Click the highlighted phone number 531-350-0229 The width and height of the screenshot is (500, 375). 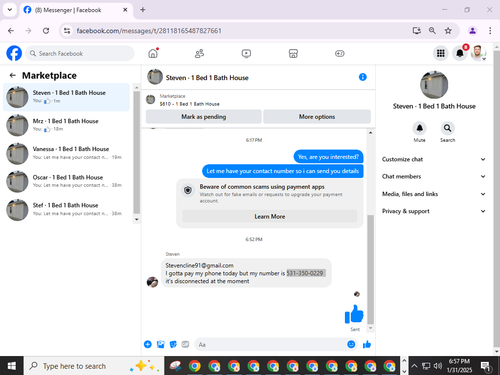click(305, 273)
